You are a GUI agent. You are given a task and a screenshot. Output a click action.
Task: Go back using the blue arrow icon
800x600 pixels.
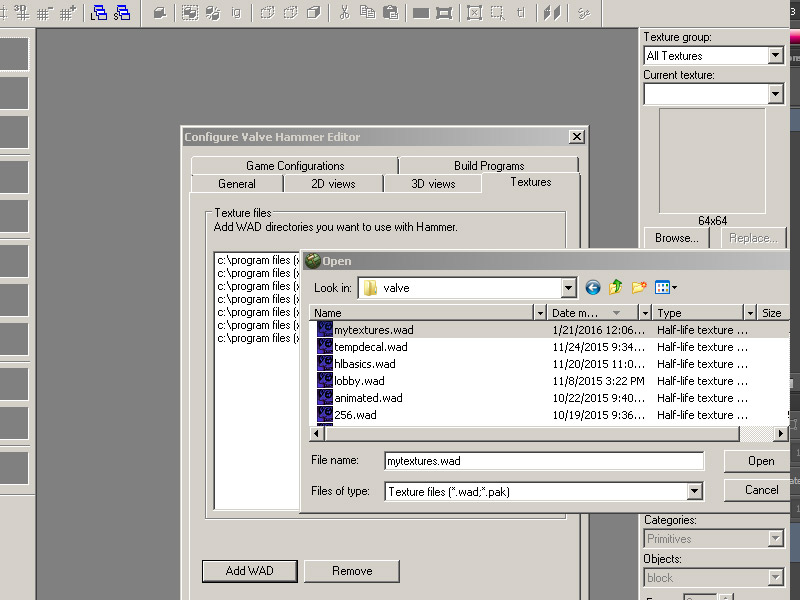(592, 288)
